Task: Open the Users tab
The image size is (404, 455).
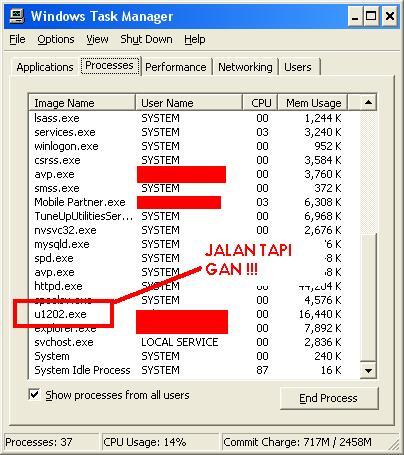Action: tap(298, 67)
